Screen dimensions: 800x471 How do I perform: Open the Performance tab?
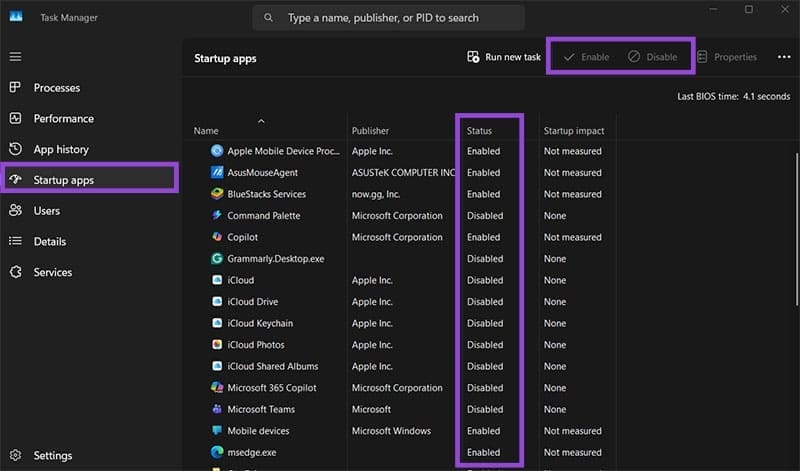(x=63, y=118)
